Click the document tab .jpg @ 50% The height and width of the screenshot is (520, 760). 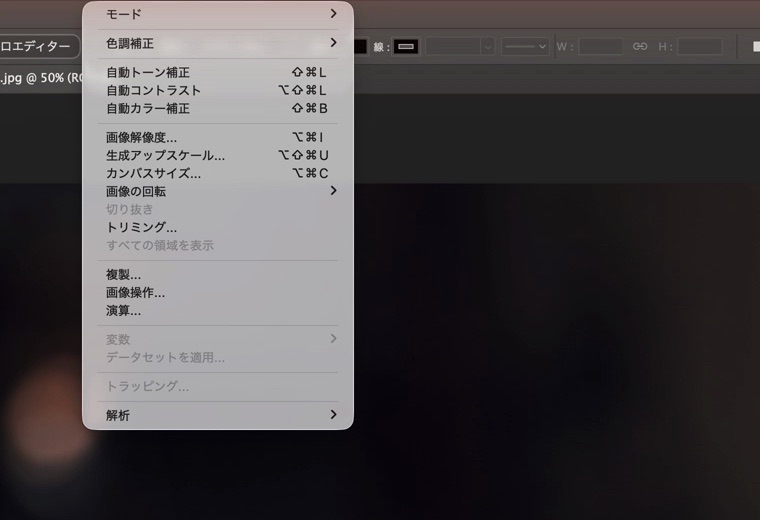pyautogui.click(x=42, y=78)
